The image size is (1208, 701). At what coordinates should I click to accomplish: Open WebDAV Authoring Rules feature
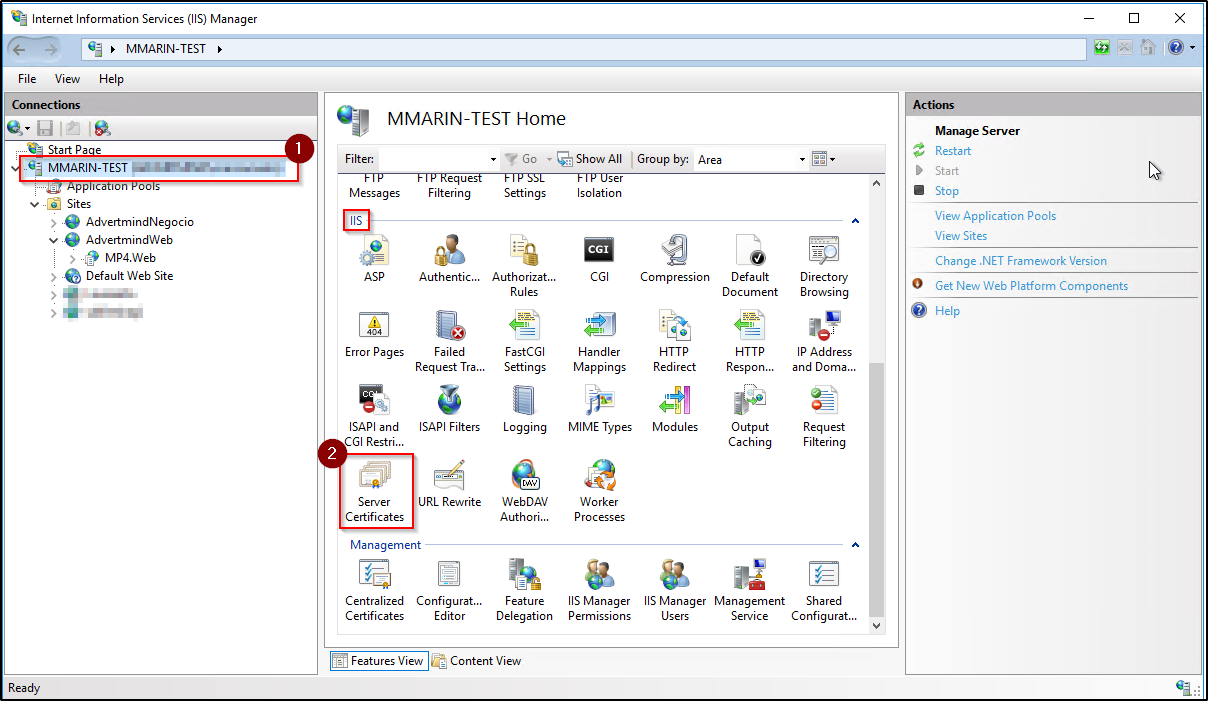coord(524,491)
